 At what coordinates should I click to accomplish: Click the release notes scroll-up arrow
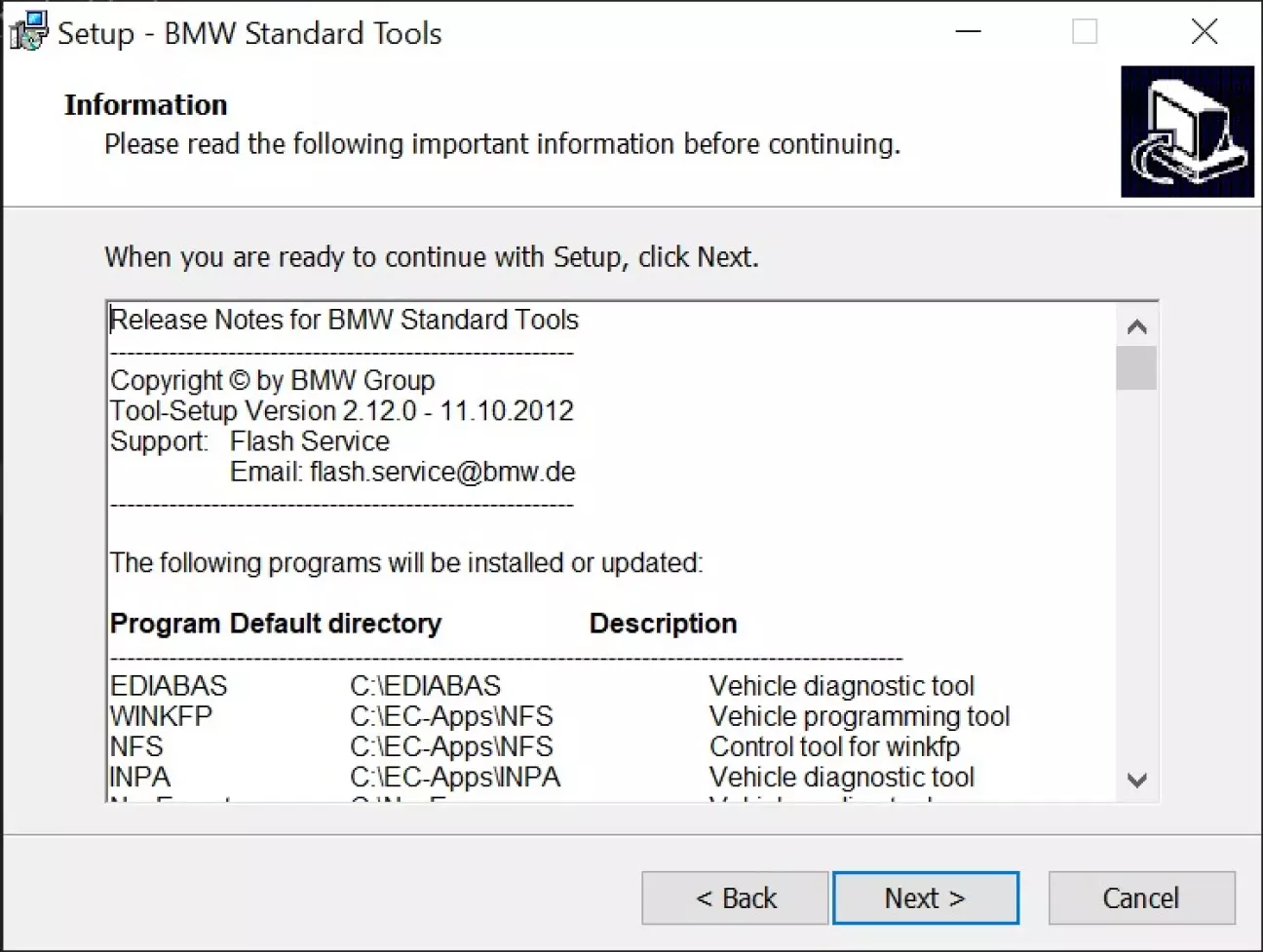1136,326
